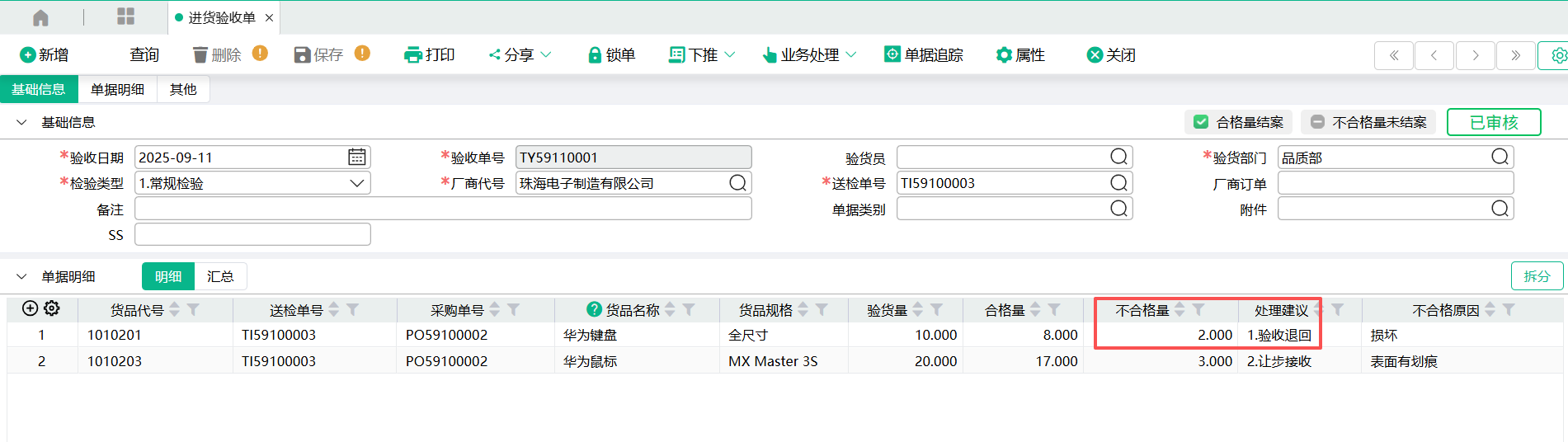Click the 备注 input field

pos(443,209)
